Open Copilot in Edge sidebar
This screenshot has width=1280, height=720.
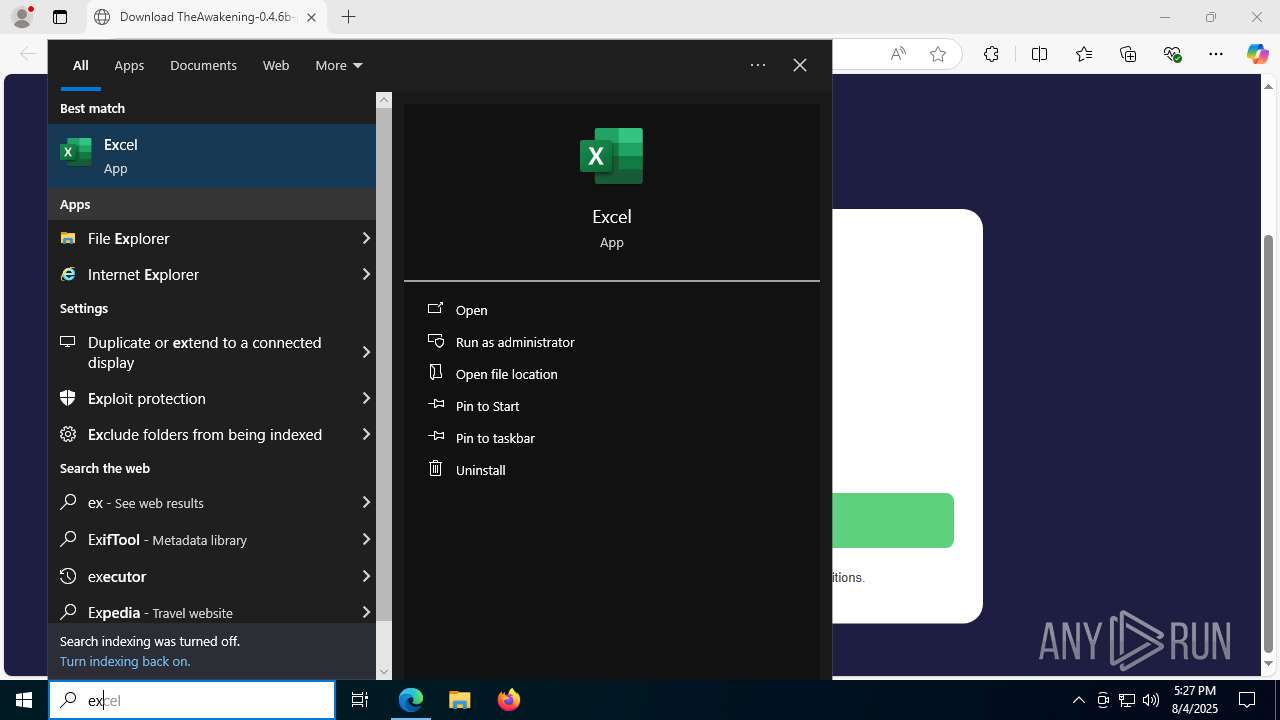(x=1257, y=54)
